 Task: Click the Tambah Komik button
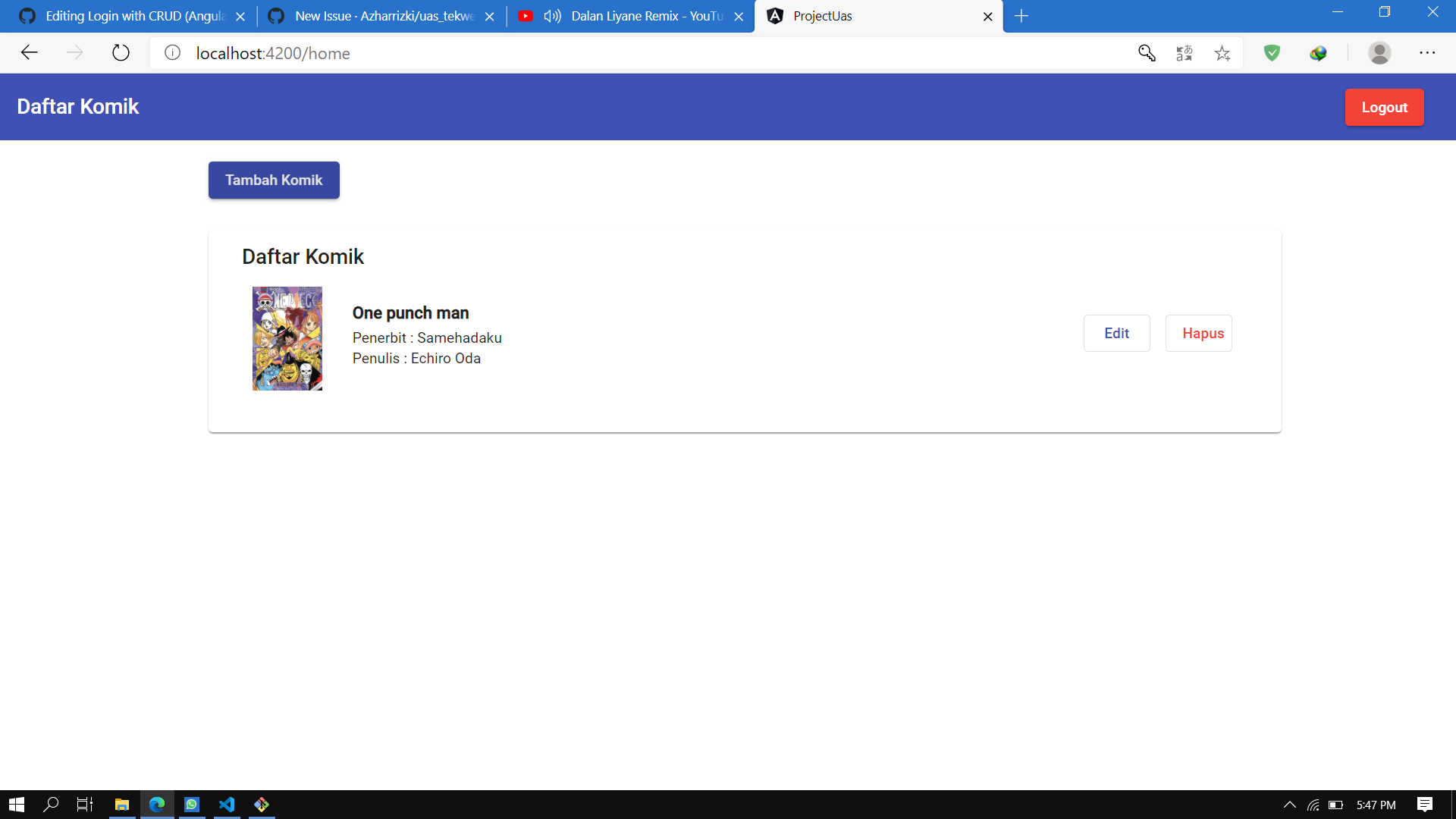click(x=274, y=180)
